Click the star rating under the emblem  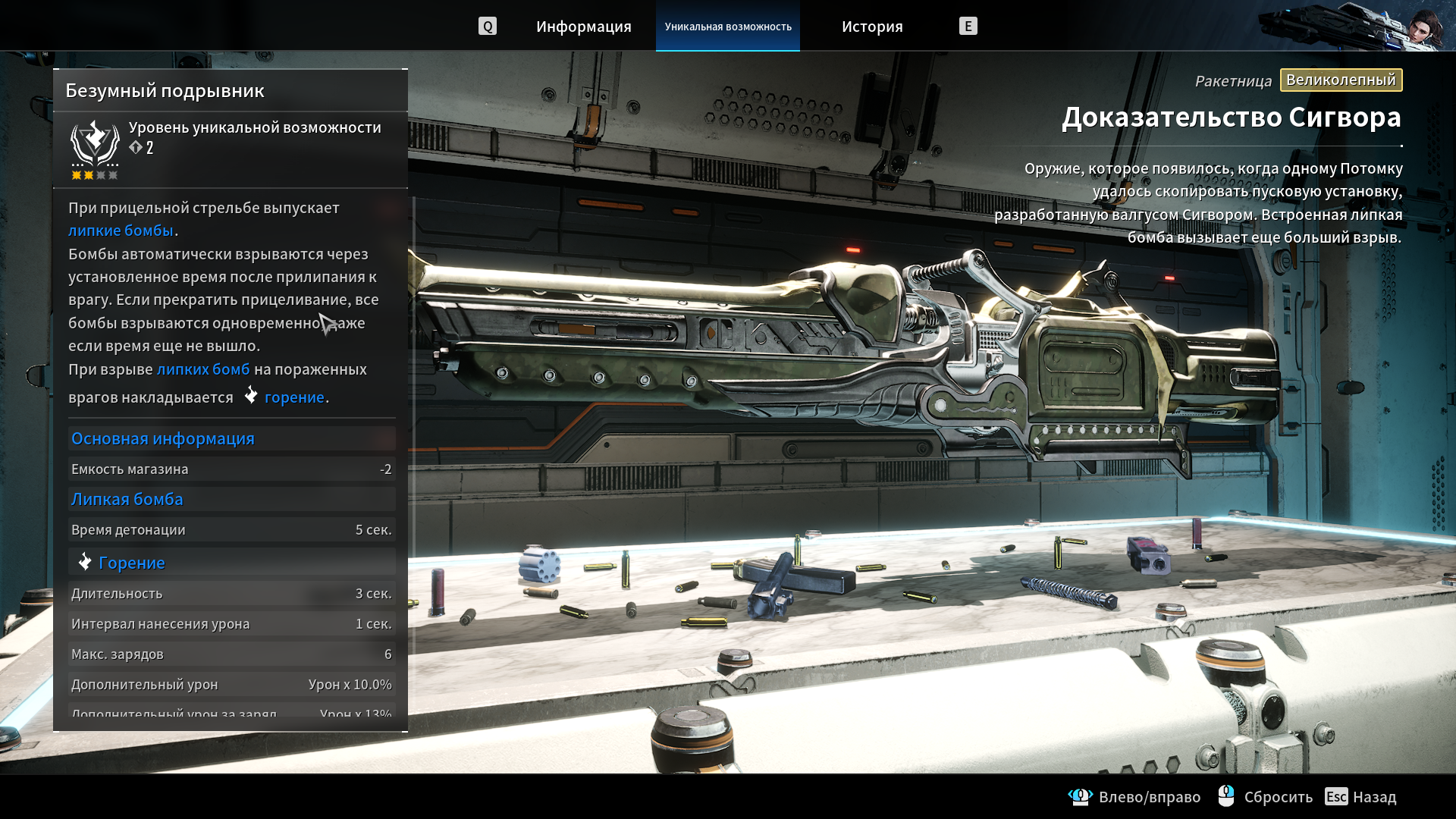tap(95, 175)
